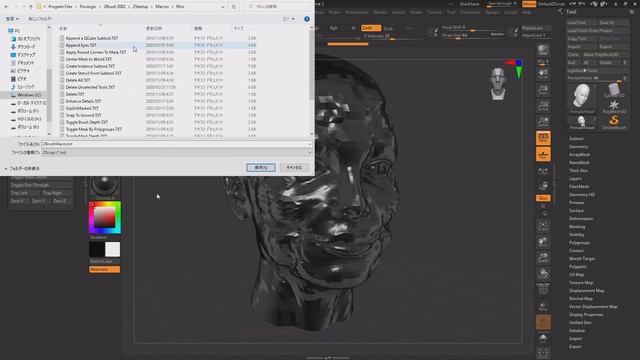
Task: Click the Save As button in Tool panel
Action: (613, 22)
